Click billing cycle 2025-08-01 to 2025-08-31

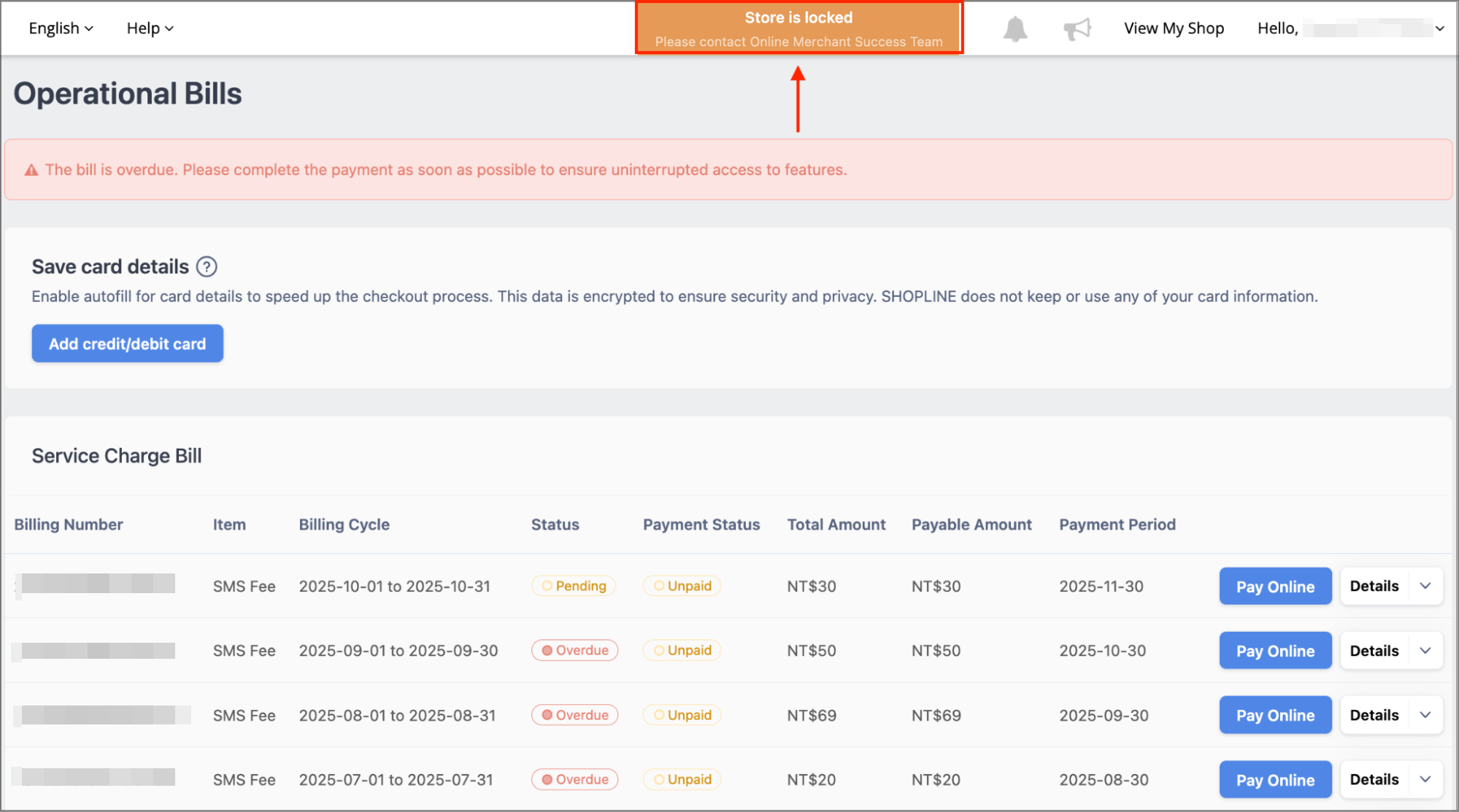[x=397, y=716]
